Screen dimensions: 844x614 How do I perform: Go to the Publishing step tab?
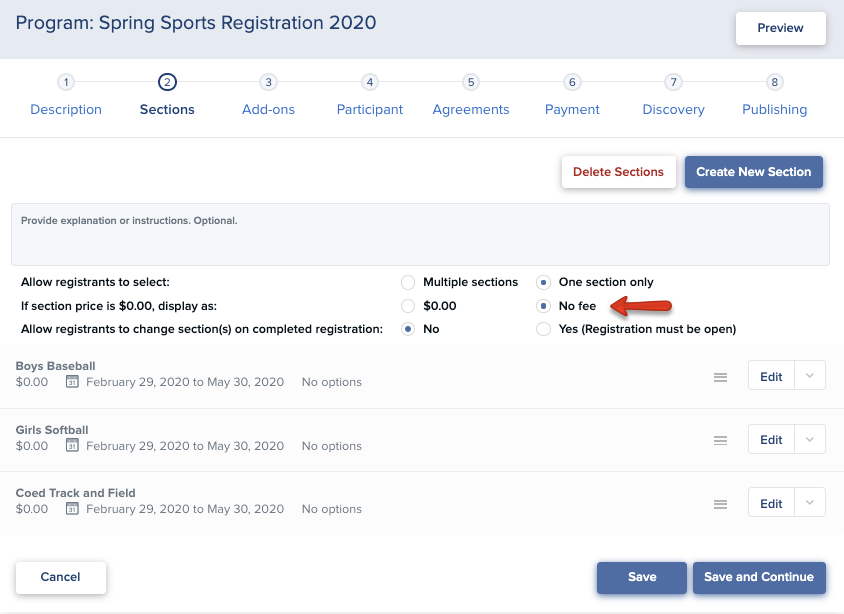point(775,110)
